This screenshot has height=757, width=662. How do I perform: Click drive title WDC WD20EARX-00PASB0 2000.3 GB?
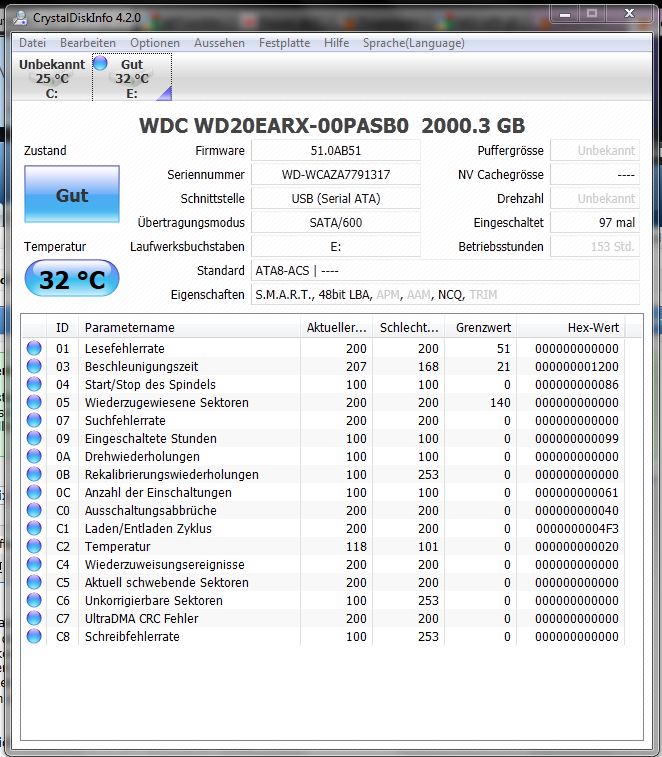tap(332, 126)
